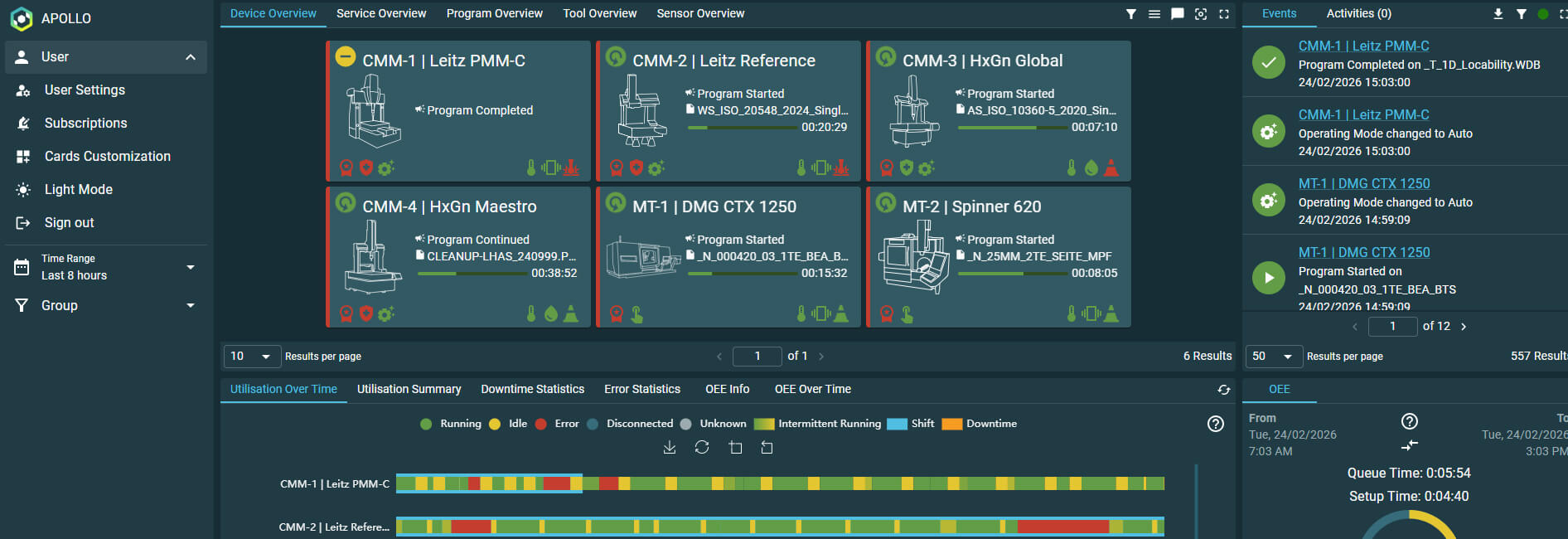Image resolution: width=1568 pixels, height=539 pixels.
Task: Open the Error Statistics tab
Action: tap(642, 389)
